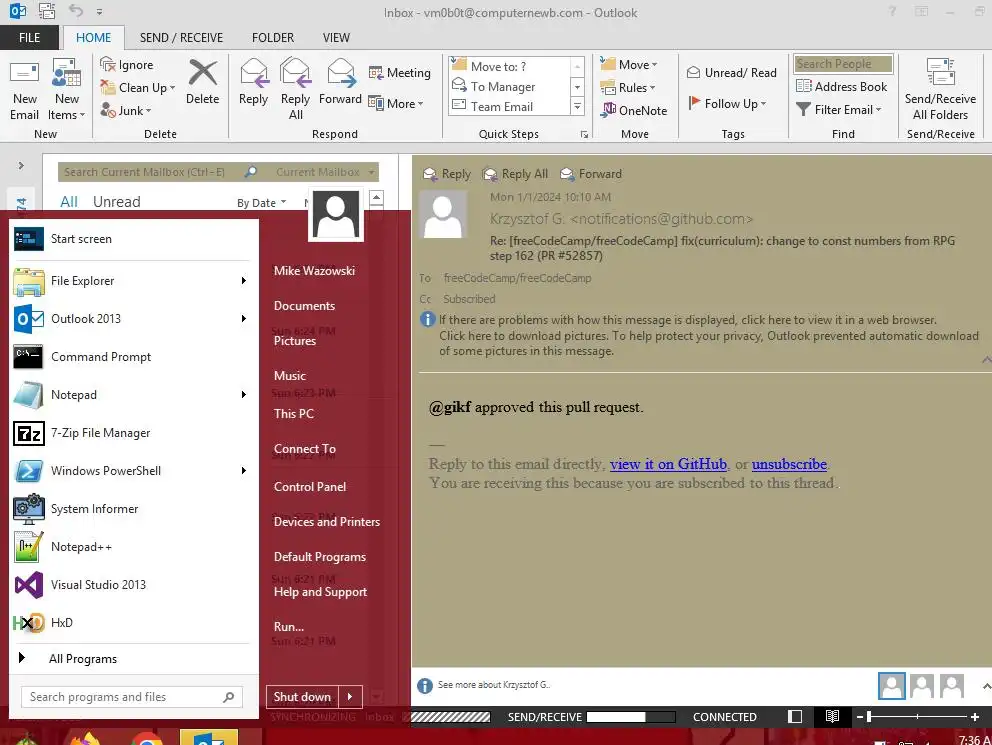Screen dimensions: 992x745
Task: Expand the Quick Steps gallery
Action: (577, 107)
